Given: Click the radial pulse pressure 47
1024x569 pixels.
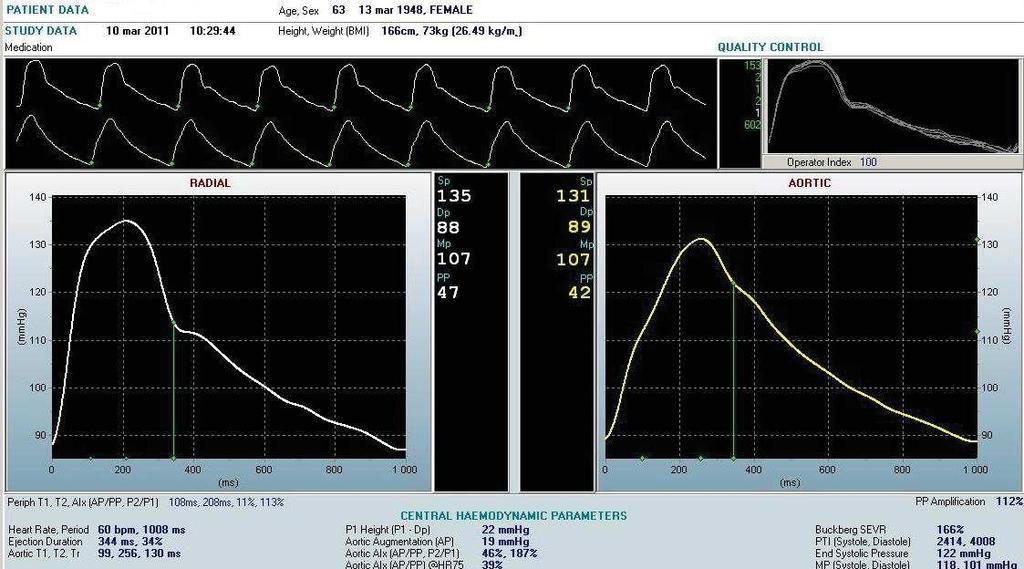Looking at the screenshot, I should coord(448,292).
